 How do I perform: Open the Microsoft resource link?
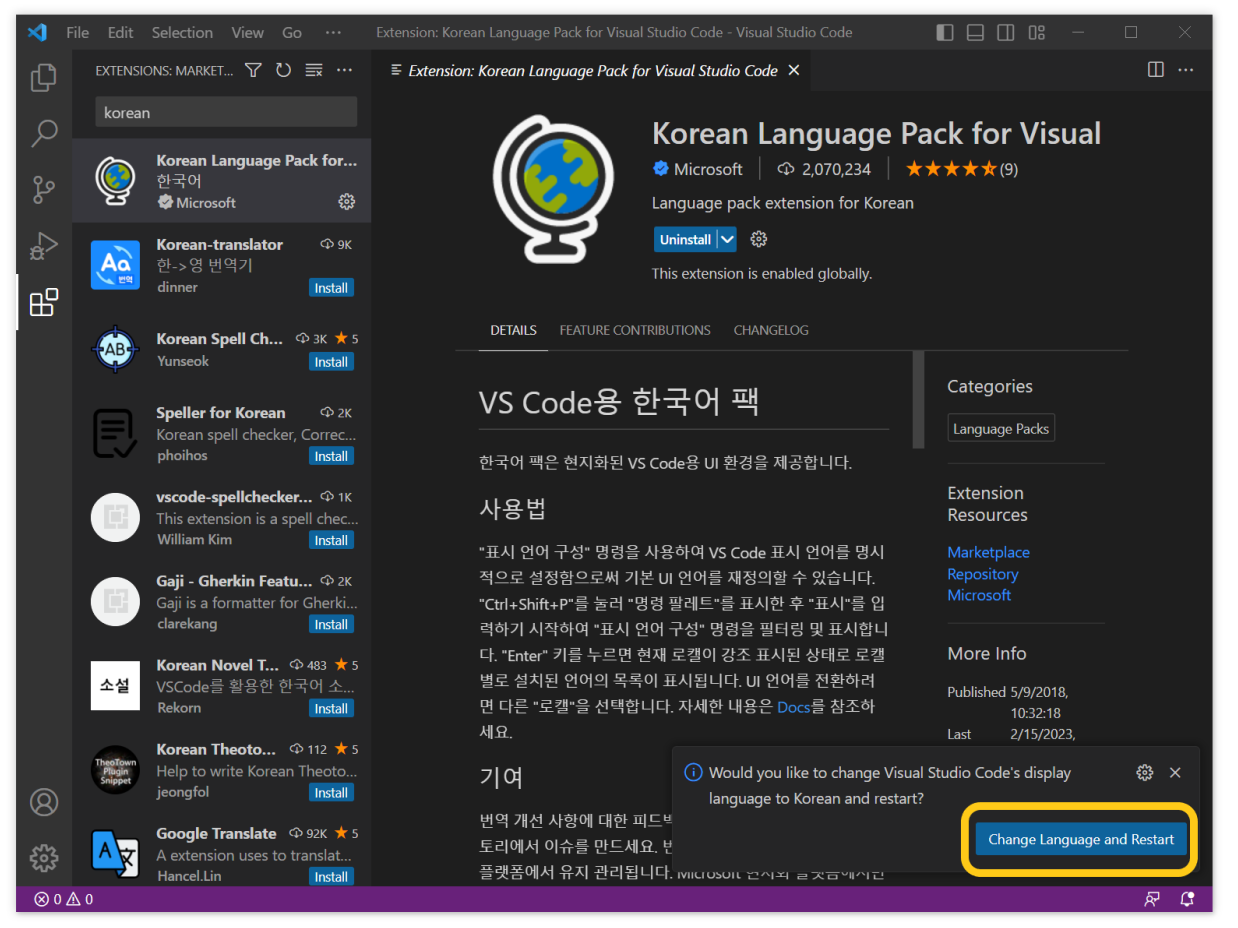(979, 595)
